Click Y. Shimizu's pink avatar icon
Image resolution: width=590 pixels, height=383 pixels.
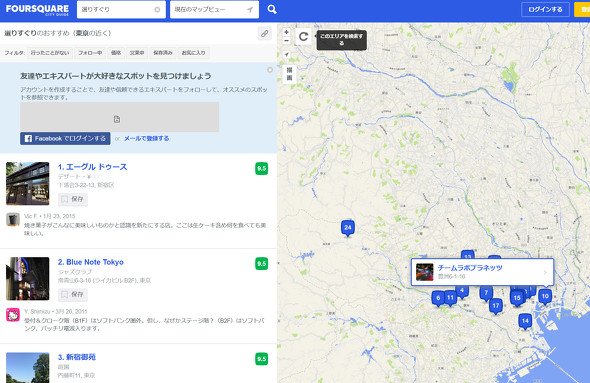coord(13,315)
